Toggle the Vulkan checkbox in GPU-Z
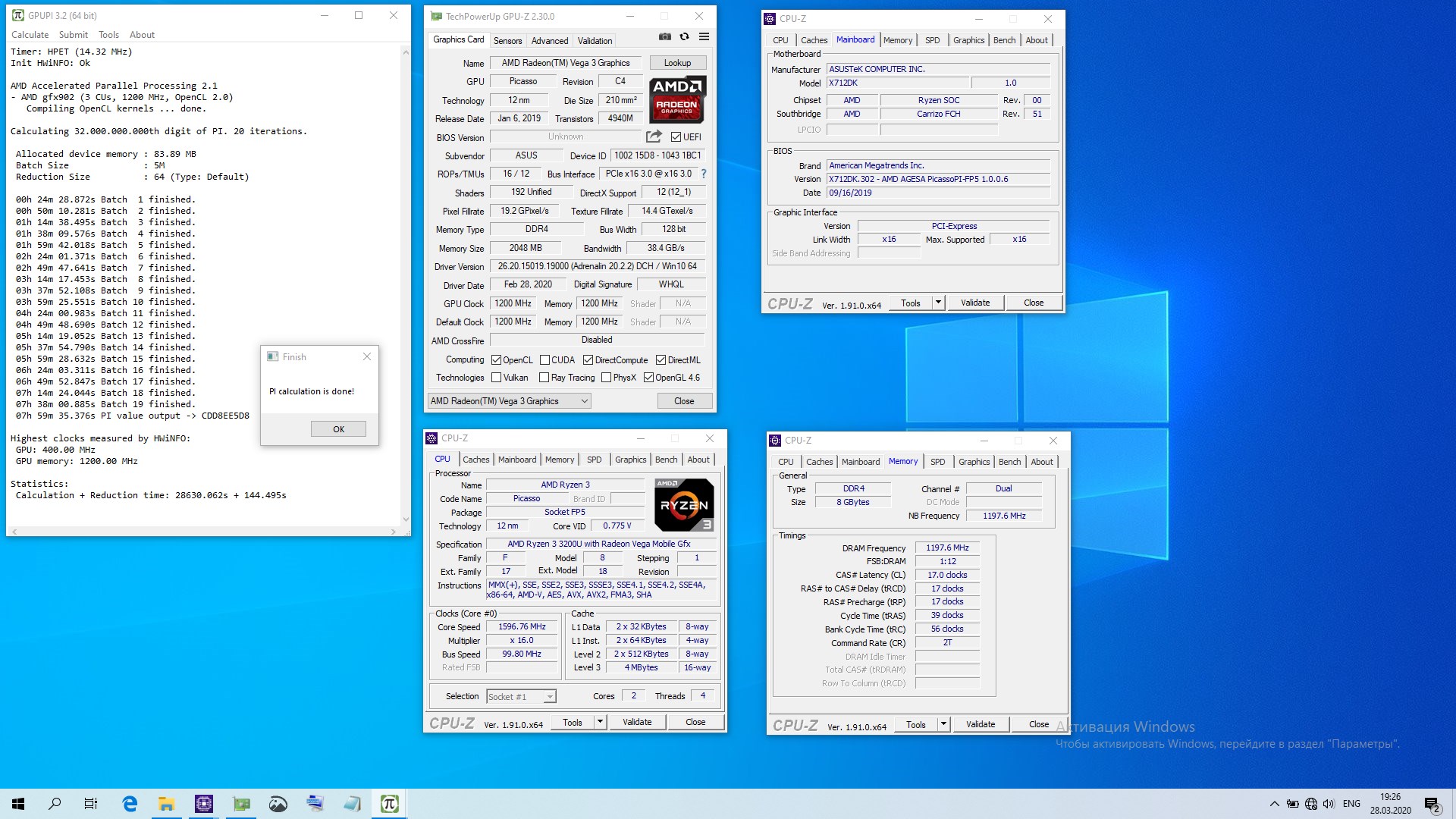The height and width of the screenshot is (819, 1456). coord(496,378)
